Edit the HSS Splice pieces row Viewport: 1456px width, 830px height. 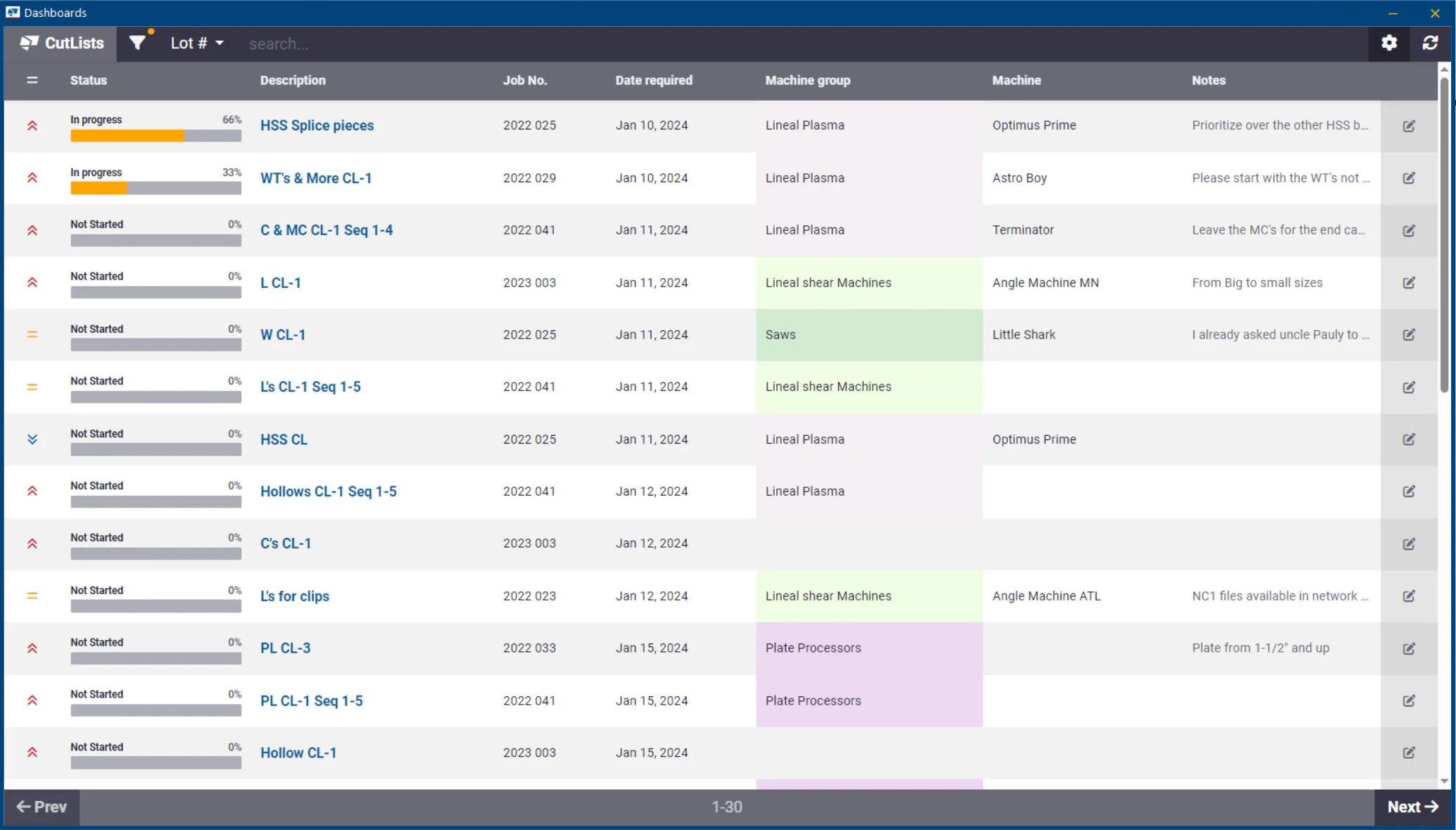coord(1409,126)
